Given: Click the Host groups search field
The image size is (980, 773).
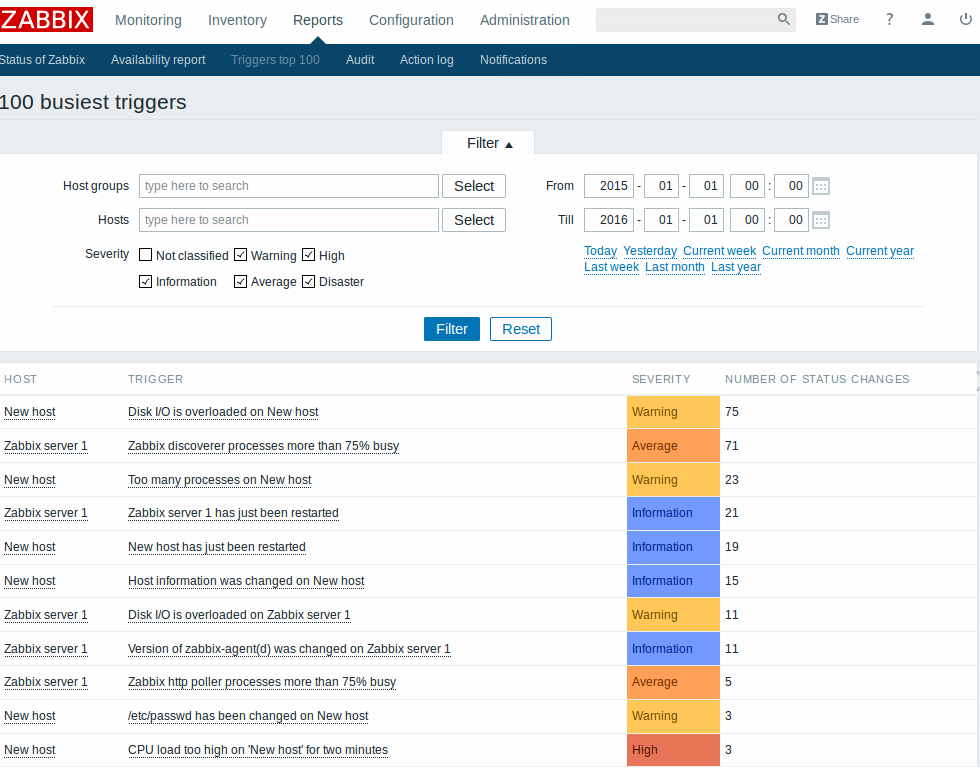Looking at the screenshot, I should [x=289, y=186].
